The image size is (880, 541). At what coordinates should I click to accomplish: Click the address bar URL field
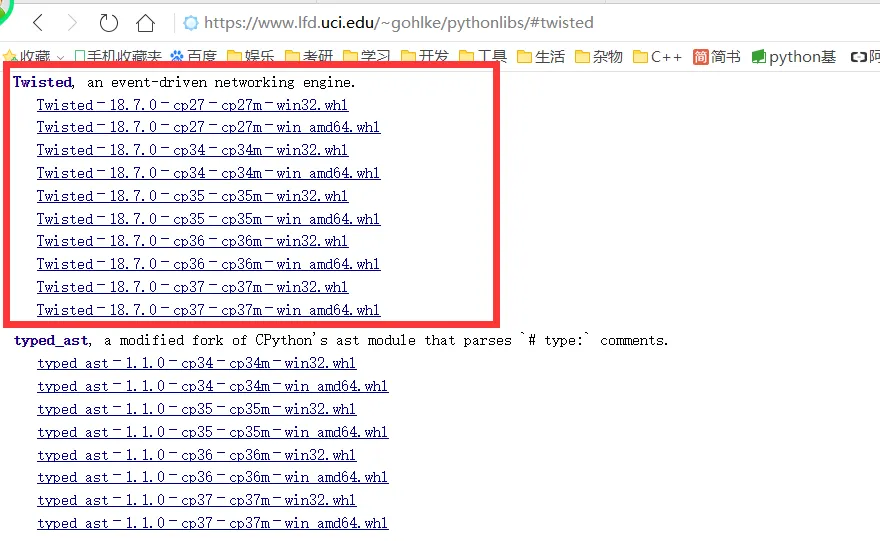(x=398, y=23)
